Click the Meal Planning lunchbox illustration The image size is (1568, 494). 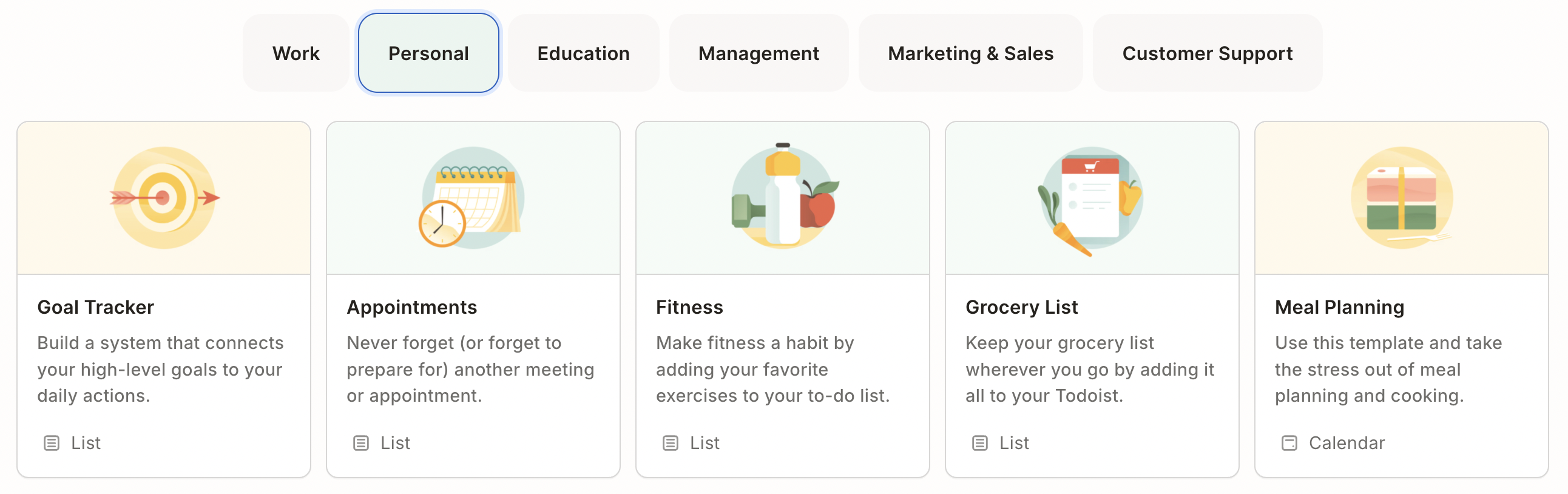(1401, 198)
